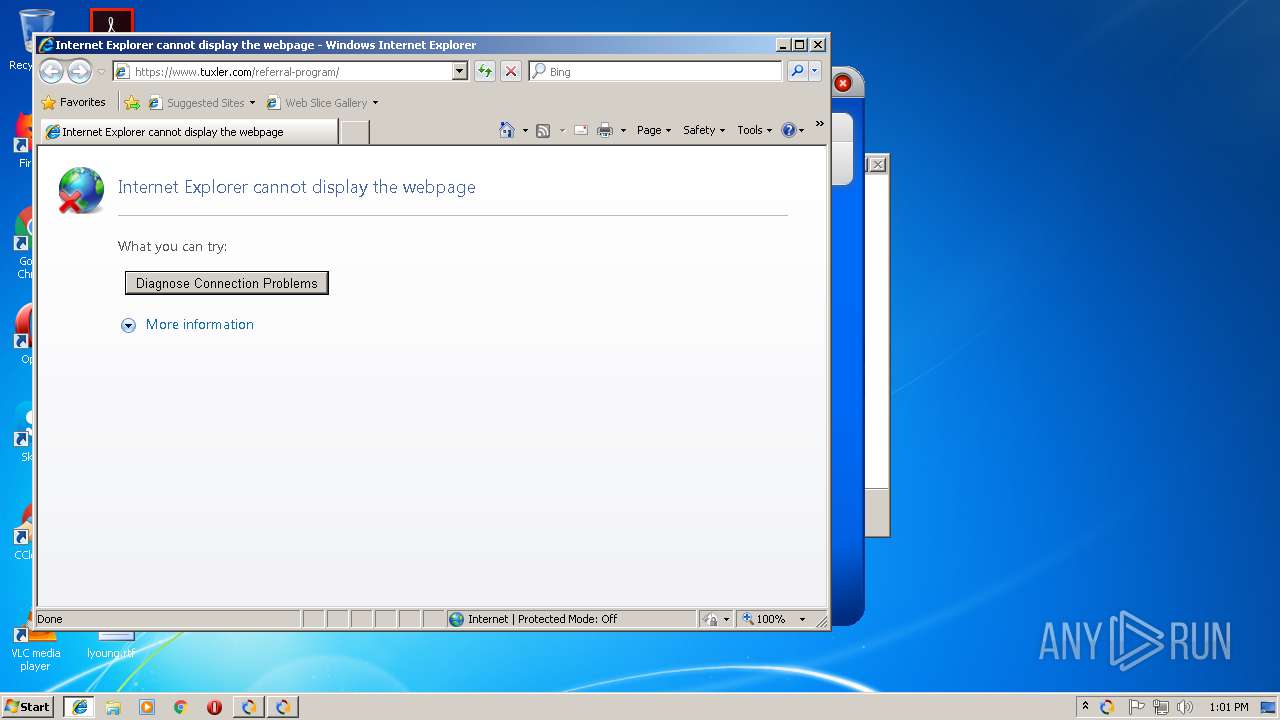Open search provider options dropdown
Viewport: 1280px width, 720px height.
(x=815, y=71)
